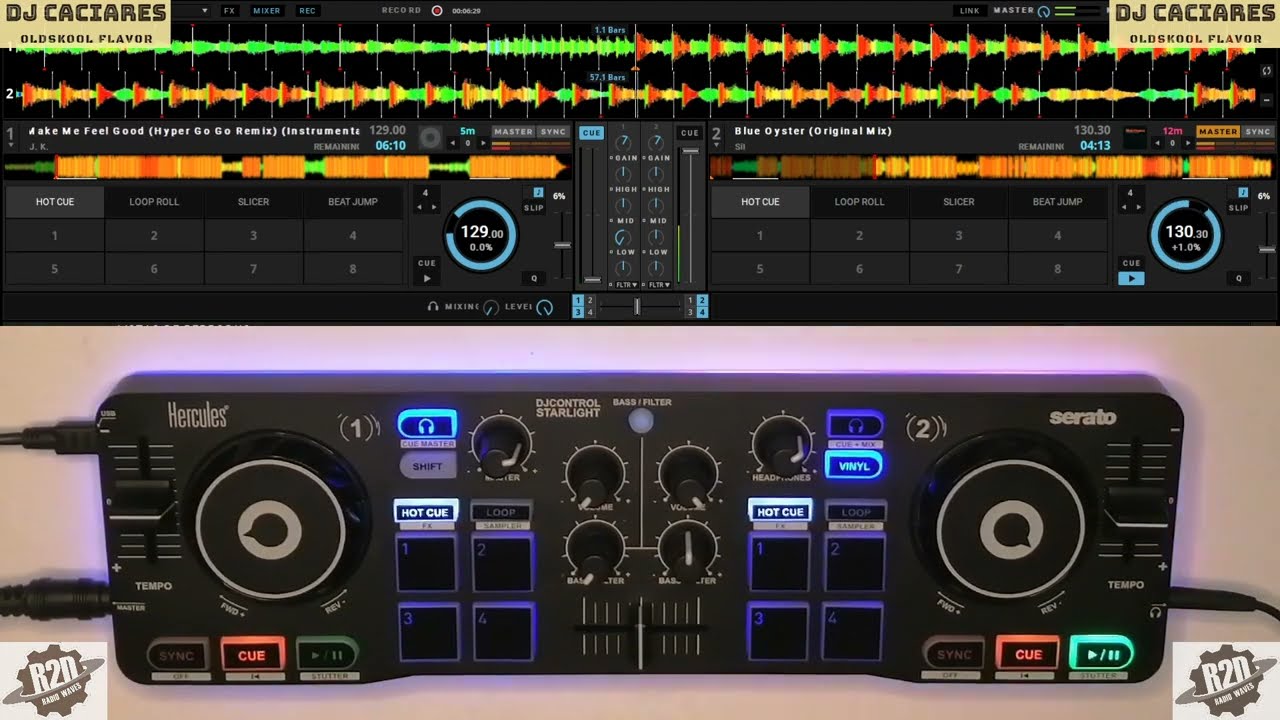The width and height of the screenshot is (1280, 720).
Task: Click deck 2 loop size increase arrow
Action: (x=1138, y=207)
